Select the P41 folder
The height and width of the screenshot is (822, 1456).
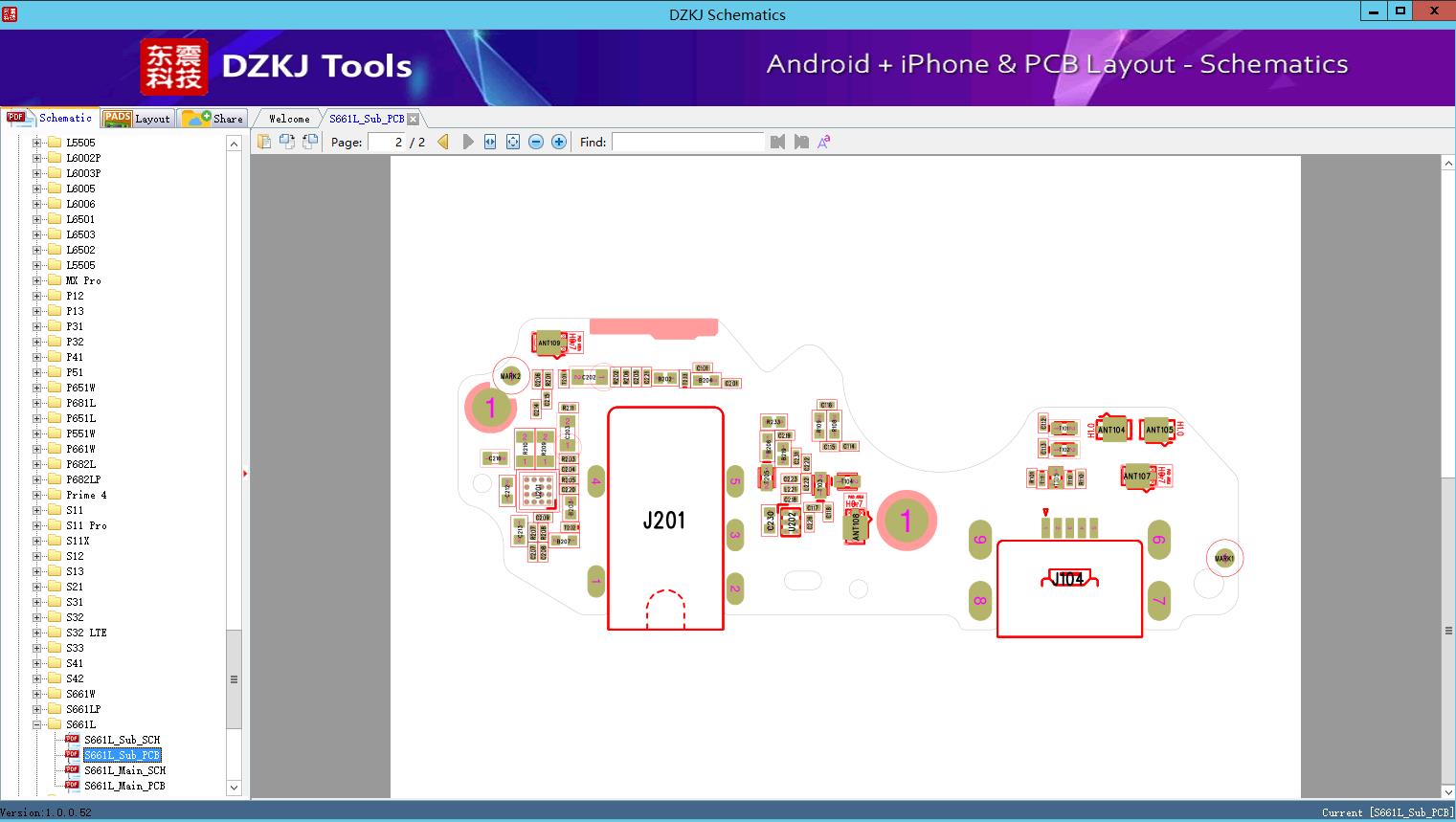click(x=75, y=357)
